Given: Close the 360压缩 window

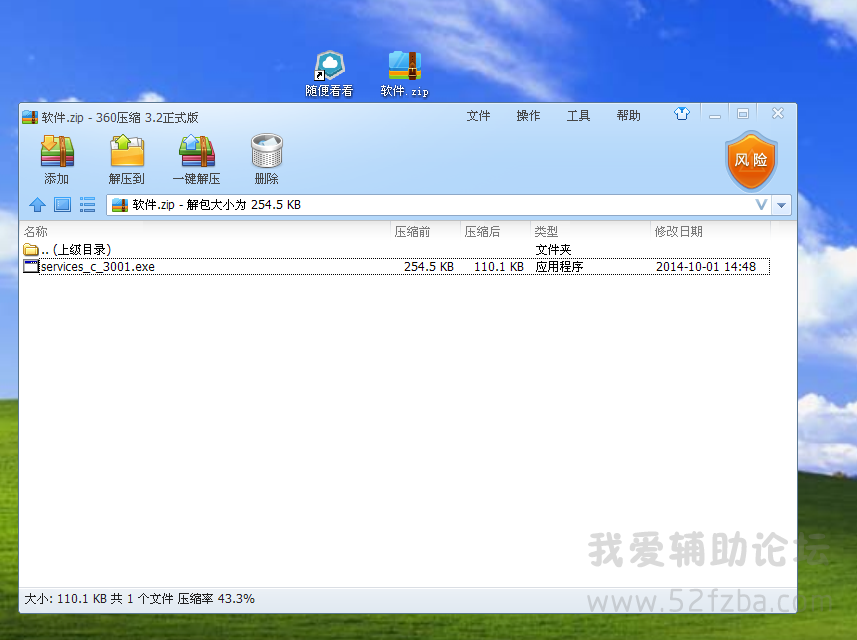Looking at the screenshot, I should [778, 114].
